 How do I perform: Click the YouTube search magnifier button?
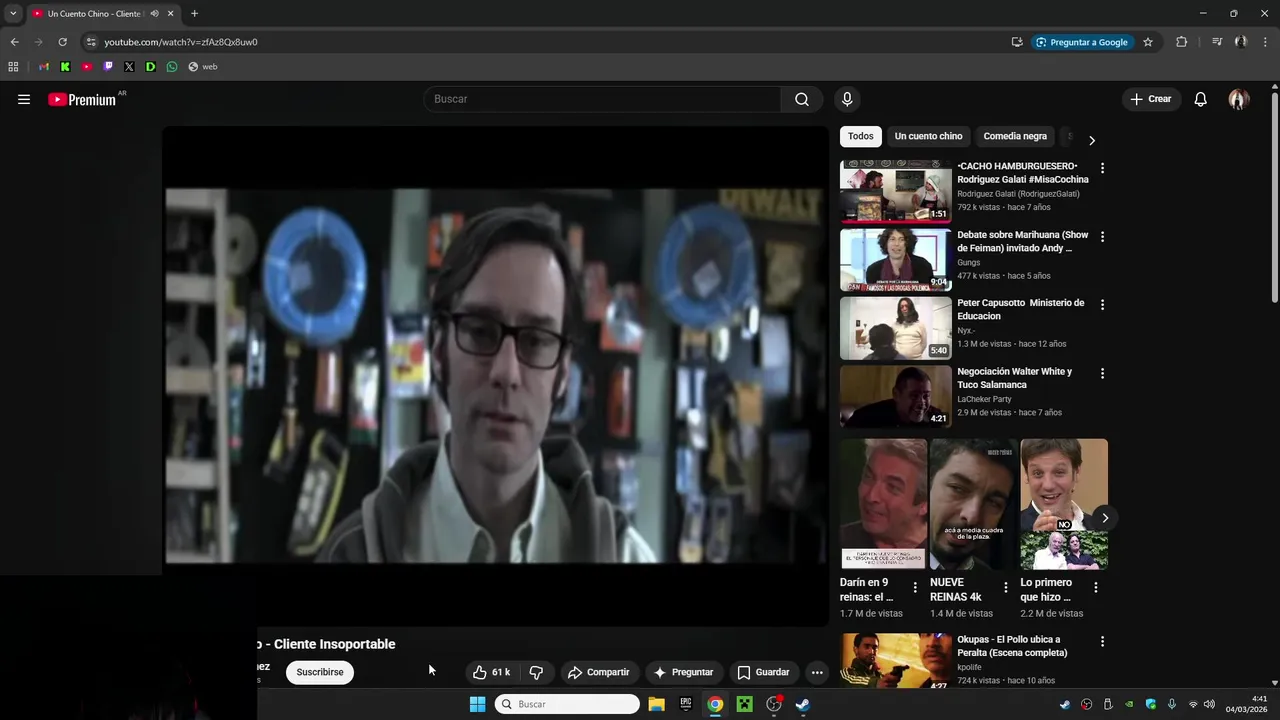pos(802,99)
